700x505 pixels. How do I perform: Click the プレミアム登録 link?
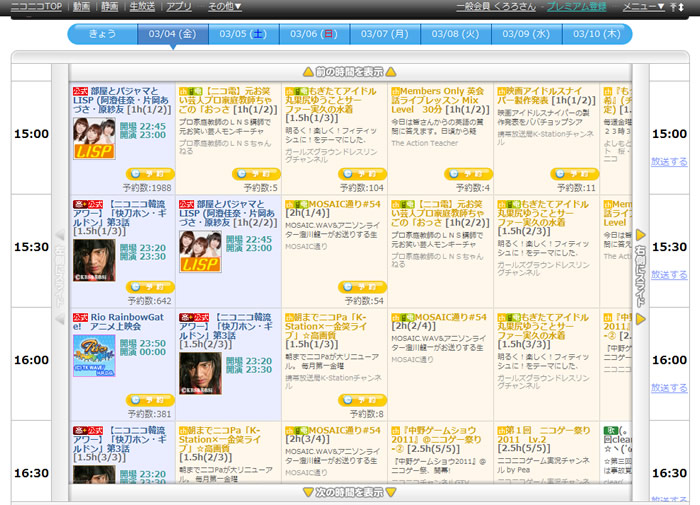[576, 6]
